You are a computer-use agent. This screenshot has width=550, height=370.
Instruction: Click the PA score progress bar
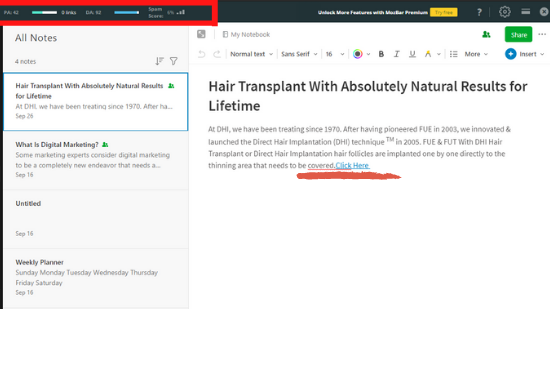pyautogui.click(x=44, y=12)
